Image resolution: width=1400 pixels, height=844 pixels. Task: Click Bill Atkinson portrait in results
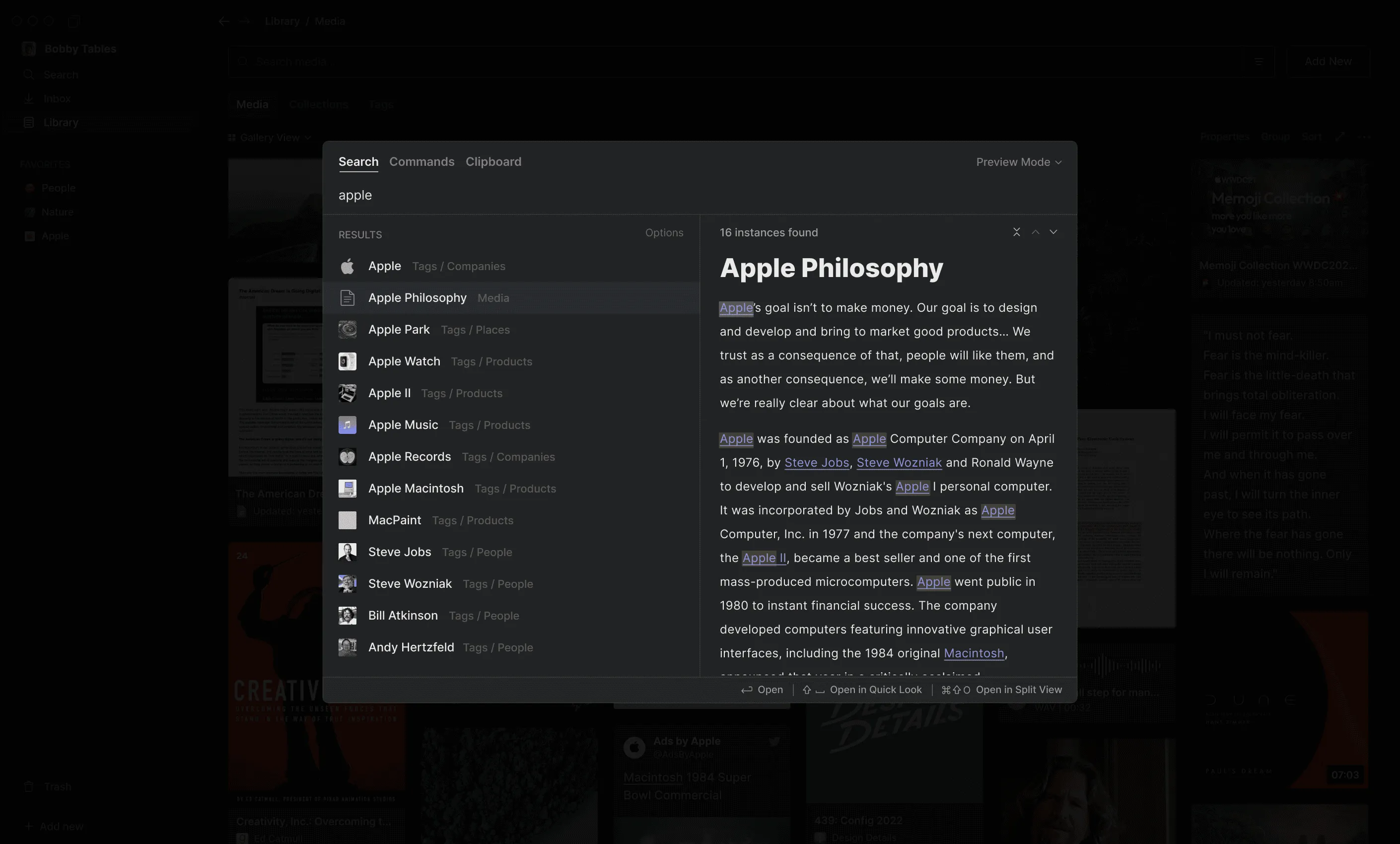(347, 616)
